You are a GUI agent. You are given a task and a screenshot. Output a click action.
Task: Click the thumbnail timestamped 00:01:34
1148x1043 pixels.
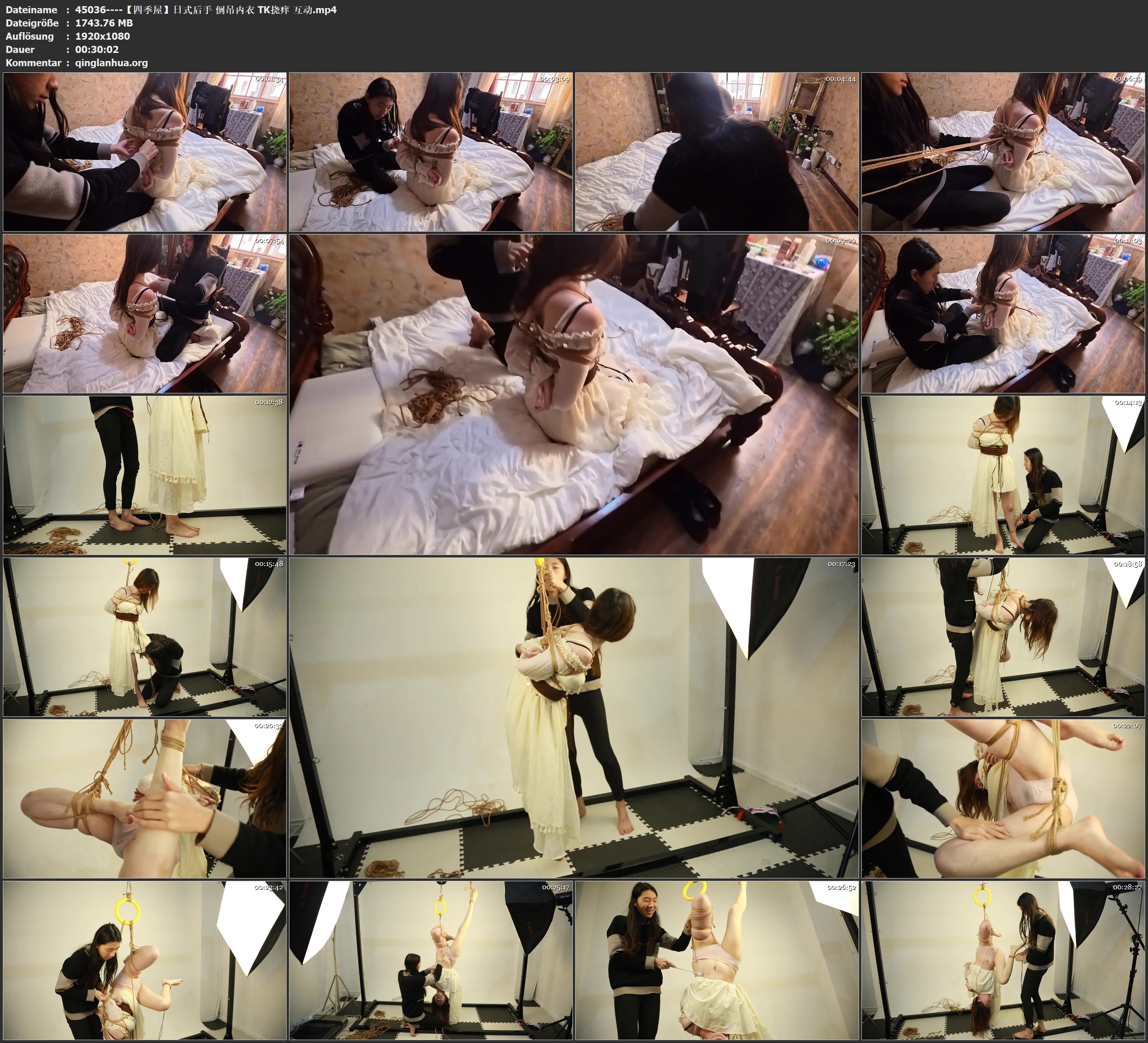[x=145, y=151]
